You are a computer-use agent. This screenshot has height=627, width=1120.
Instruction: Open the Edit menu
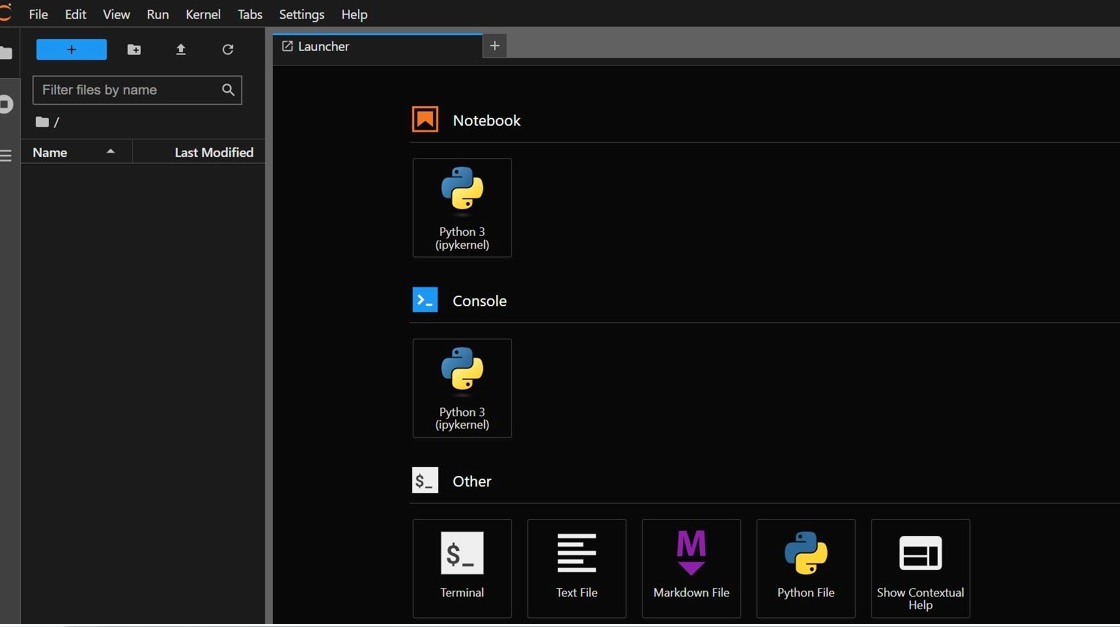[76, 14]
